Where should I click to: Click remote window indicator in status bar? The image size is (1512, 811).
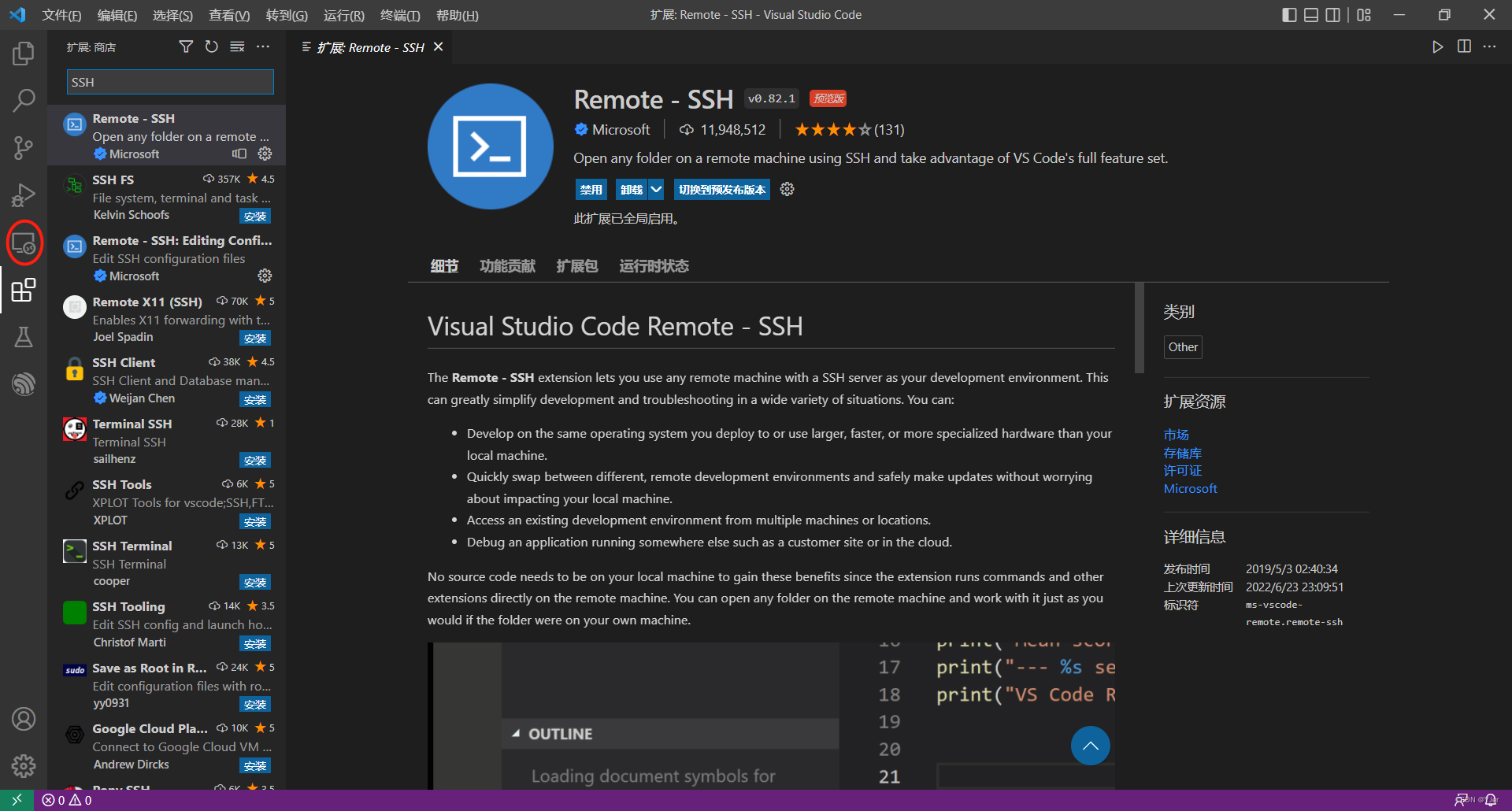tap(17, 800)
